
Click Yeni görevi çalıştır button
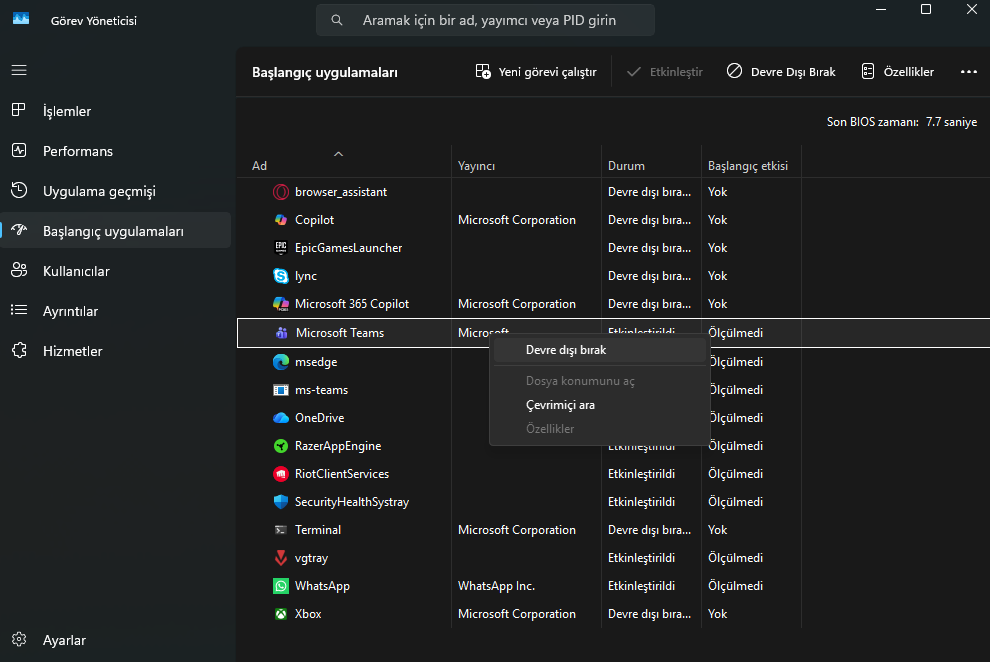point(536,72)
